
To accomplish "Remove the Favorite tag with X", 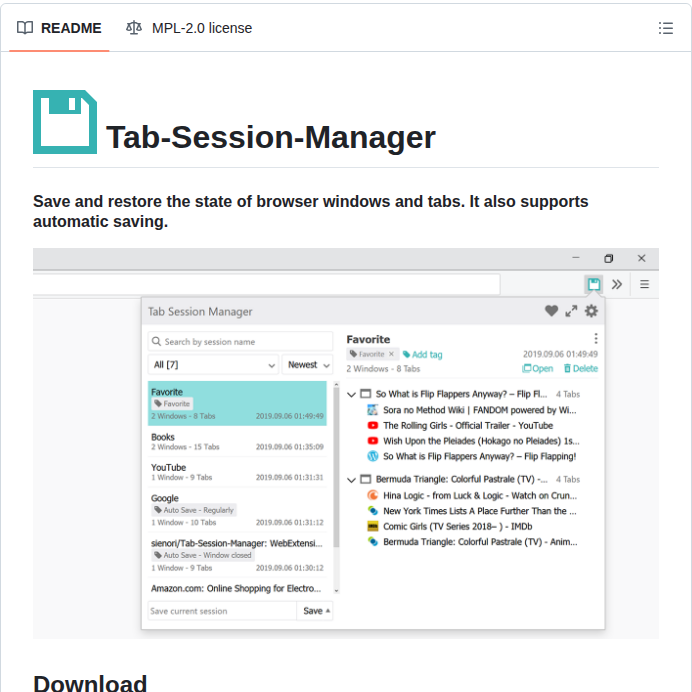I will [x=391, y=354].
